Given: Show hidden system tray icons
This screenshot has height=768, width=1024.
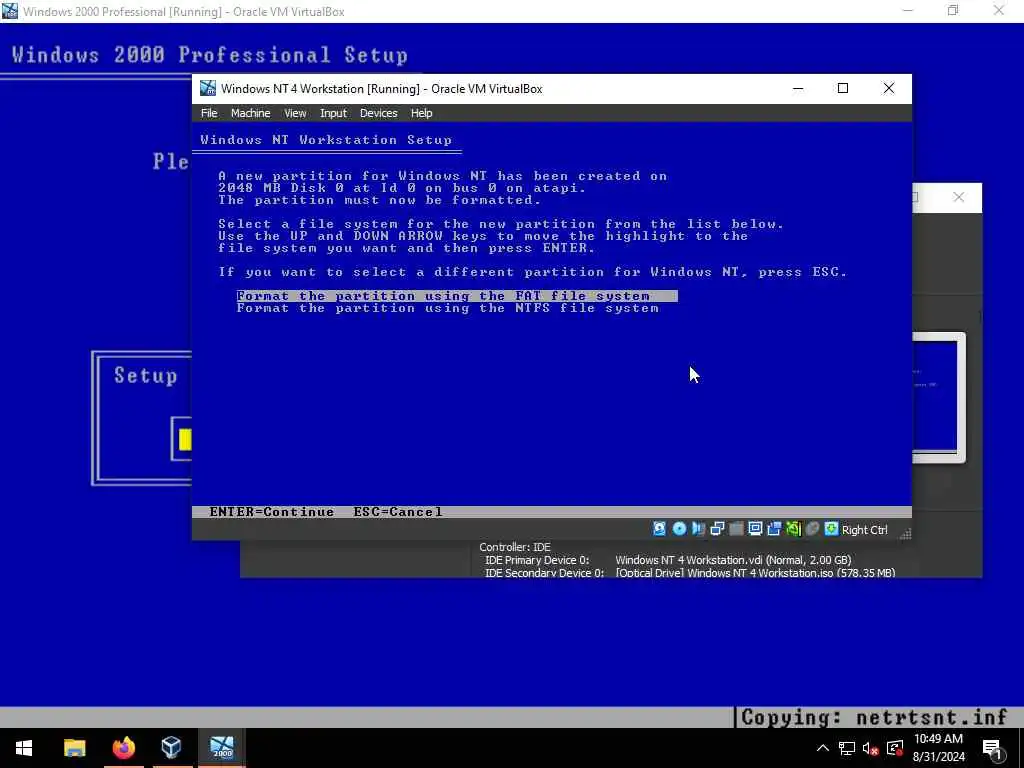Looking at the screenshot, I should pyautogui.click(x=822, y=748).
